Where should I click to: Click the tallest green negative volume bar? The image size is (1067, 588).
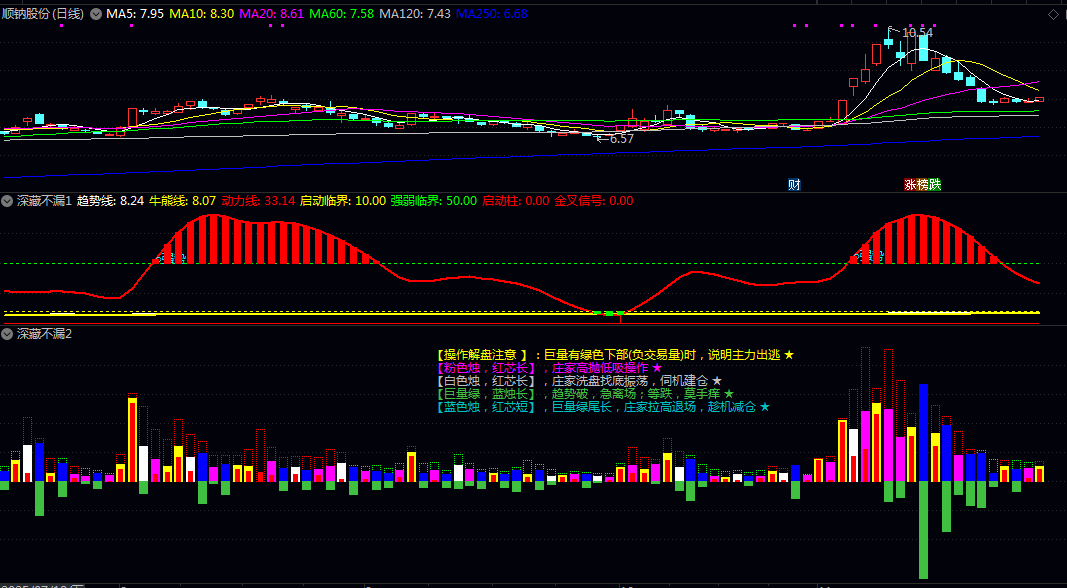click(x=923, y=529)
